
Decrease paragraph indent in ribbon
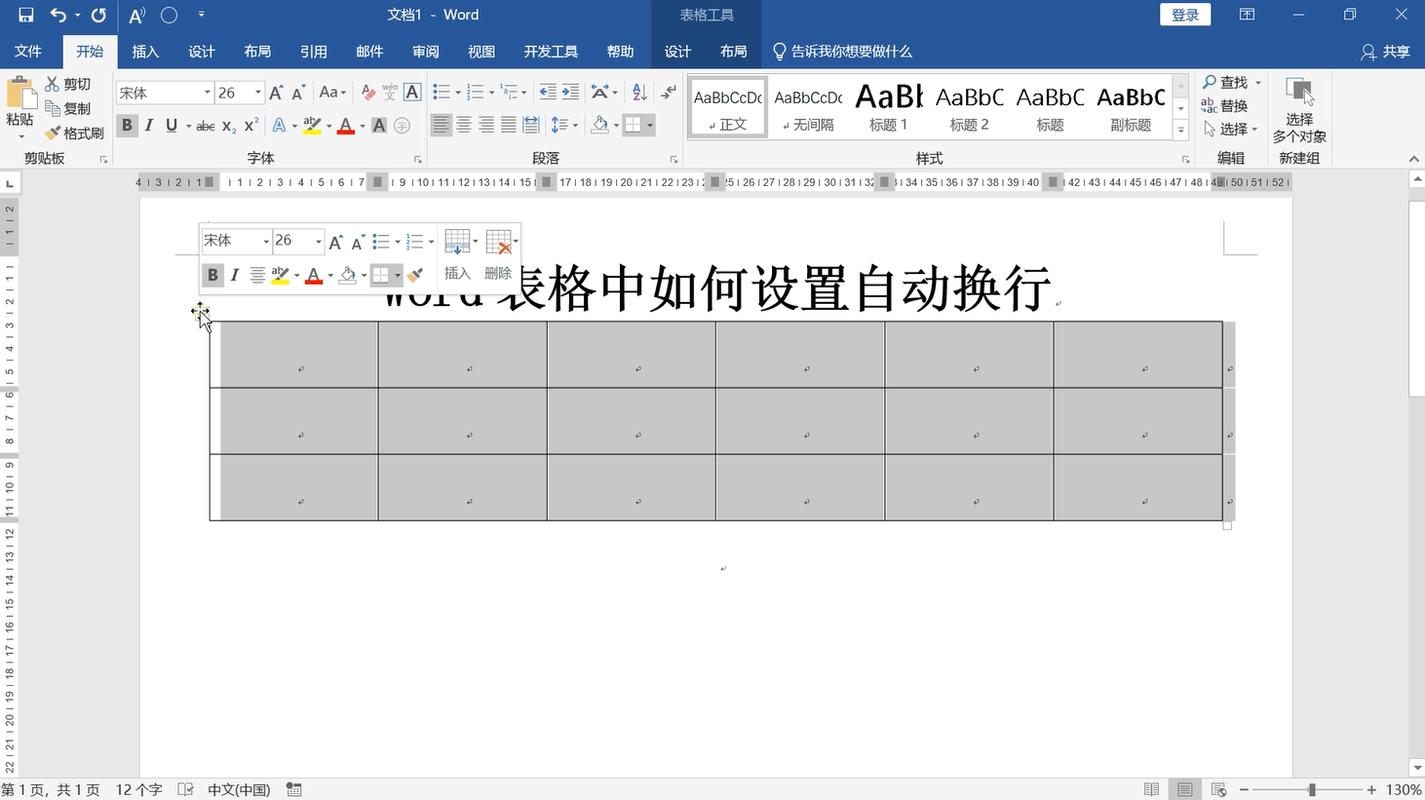[x=548, y=92]
